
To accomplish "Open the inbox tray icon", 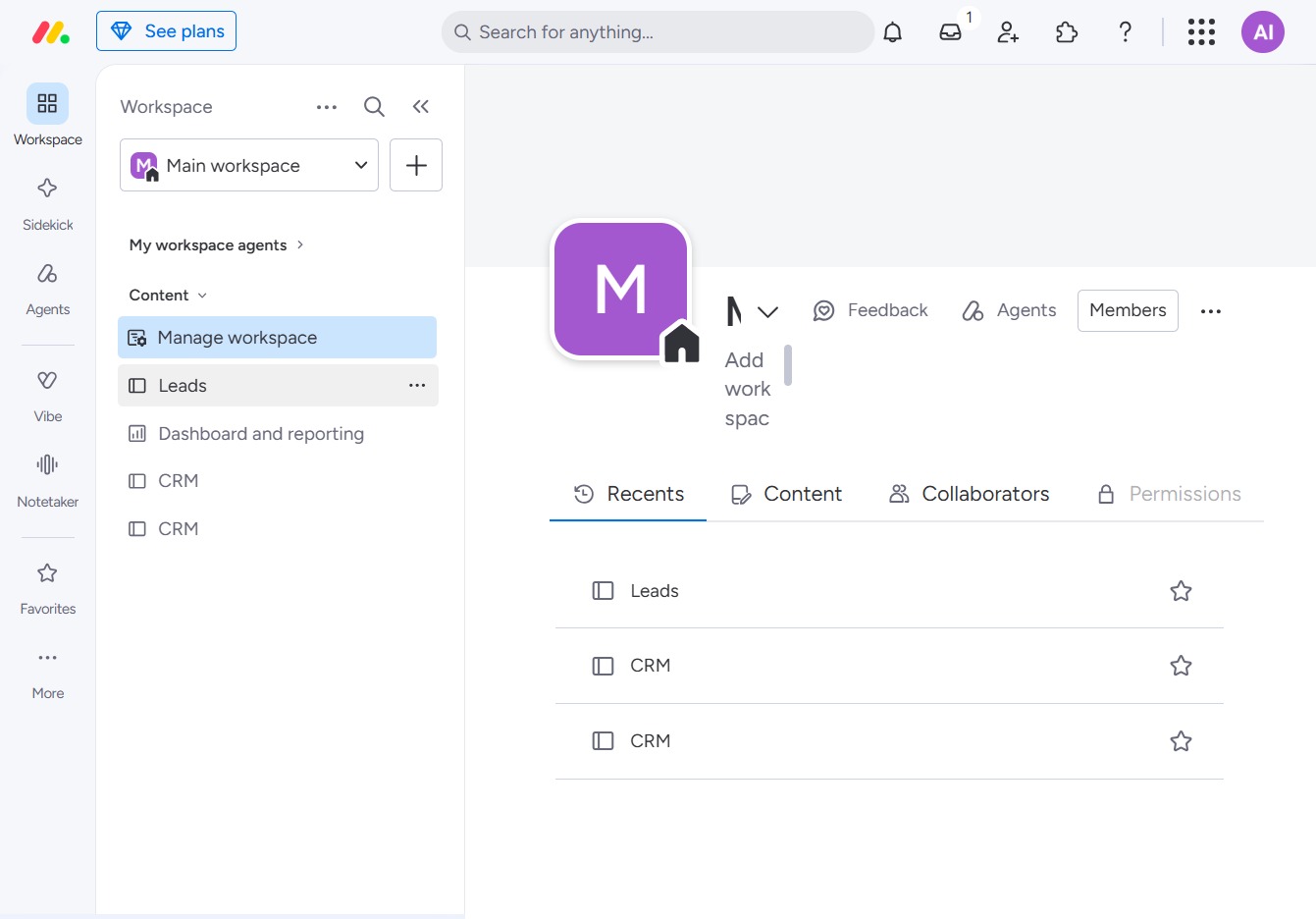I will (950, 32).
